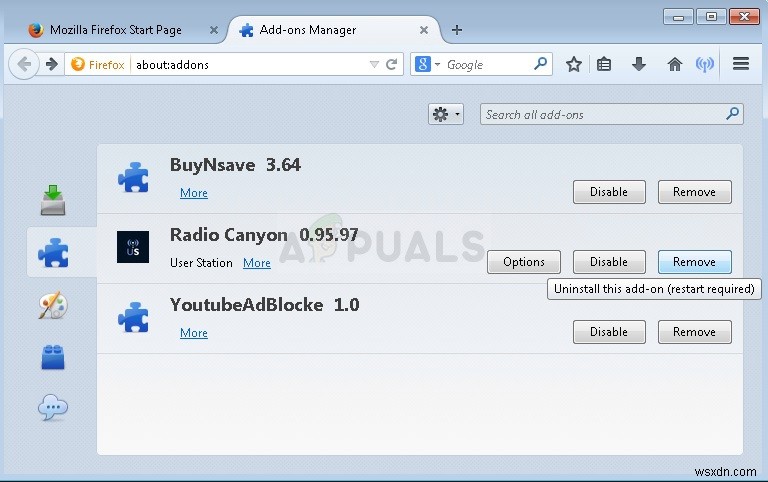
Task: Disable the YoutubeAdBlocke extension
Action: click(x=609, y=332)
